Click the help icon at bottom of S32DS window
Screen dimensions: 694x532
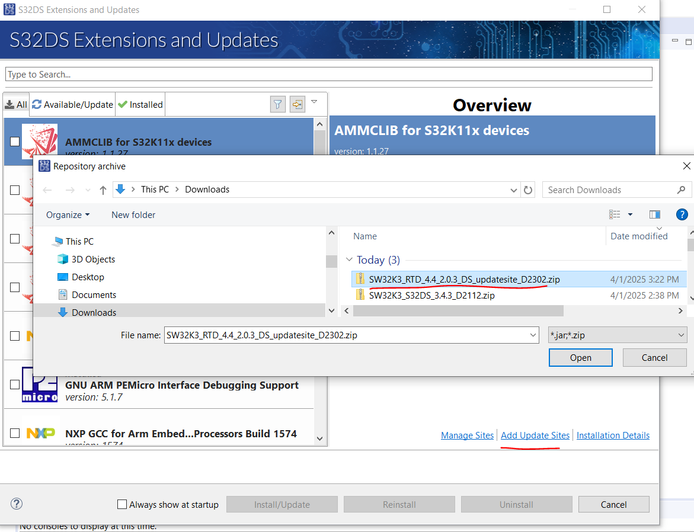coord(16,504)
